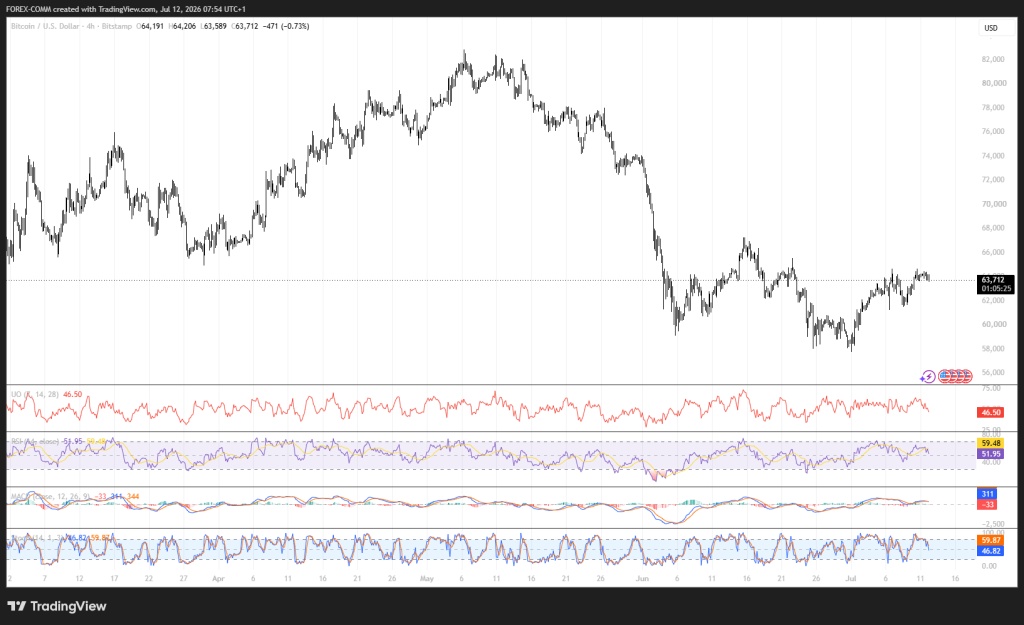Click the change value -471 (-0.73%)
The image size is (1024, 625).
(286, 26)
